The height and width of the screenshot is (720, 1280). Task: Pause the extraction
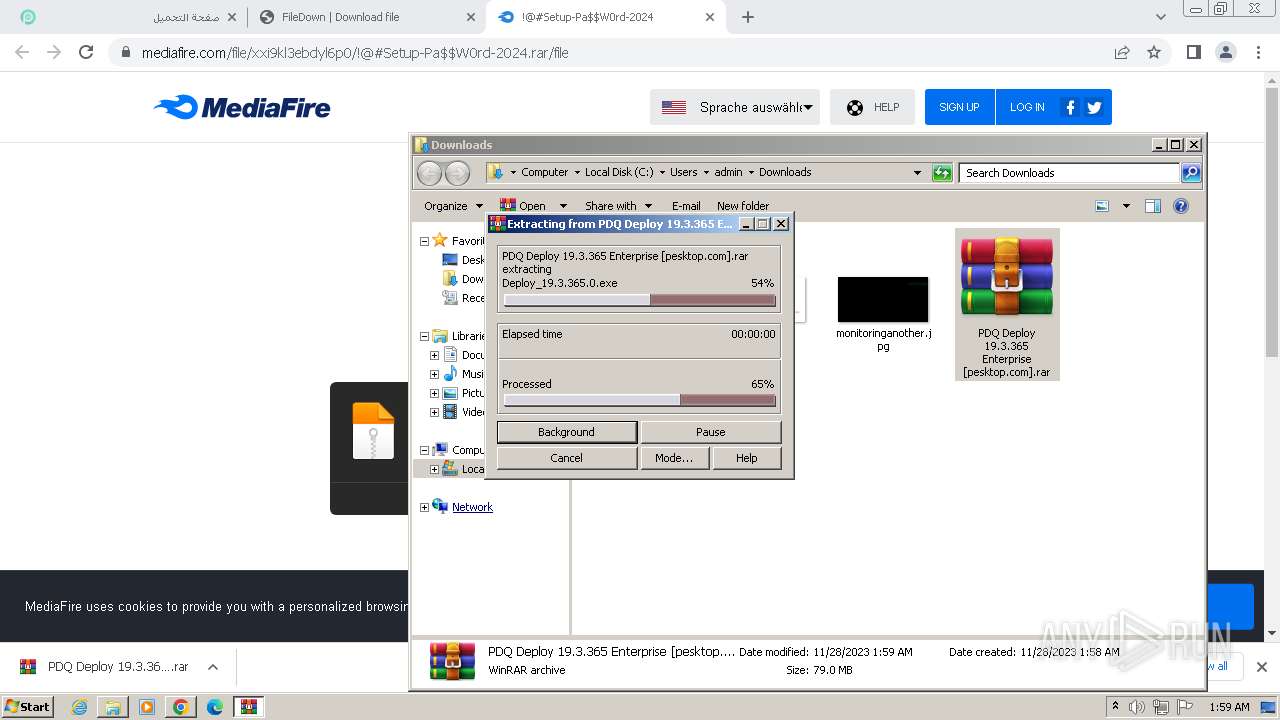(x=711, y=432)
